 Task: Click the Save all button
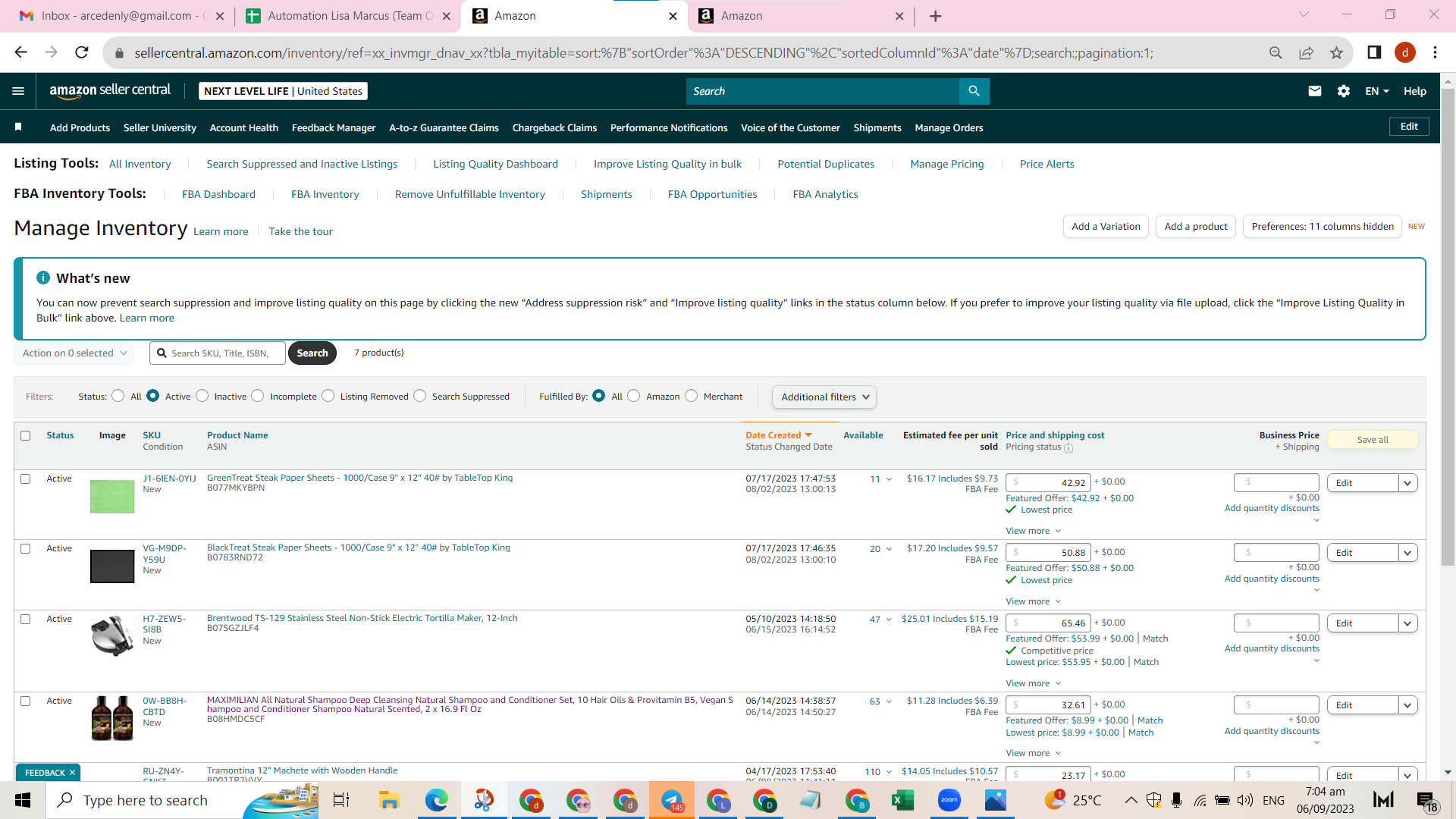point(1373,440)
